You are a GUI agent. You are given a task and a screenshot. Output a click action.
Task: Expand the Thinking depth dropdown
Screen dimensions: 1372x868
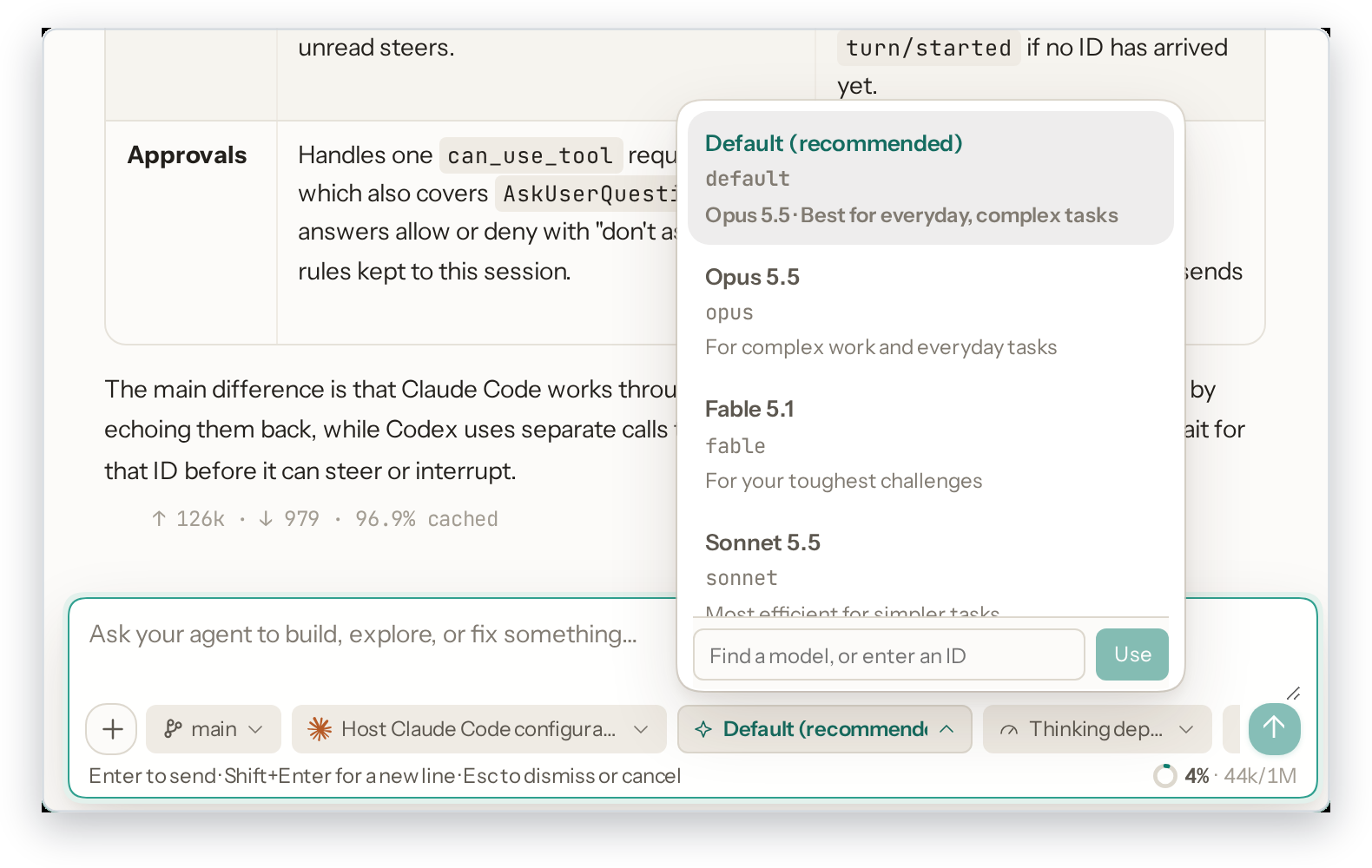coord(1097,729)
